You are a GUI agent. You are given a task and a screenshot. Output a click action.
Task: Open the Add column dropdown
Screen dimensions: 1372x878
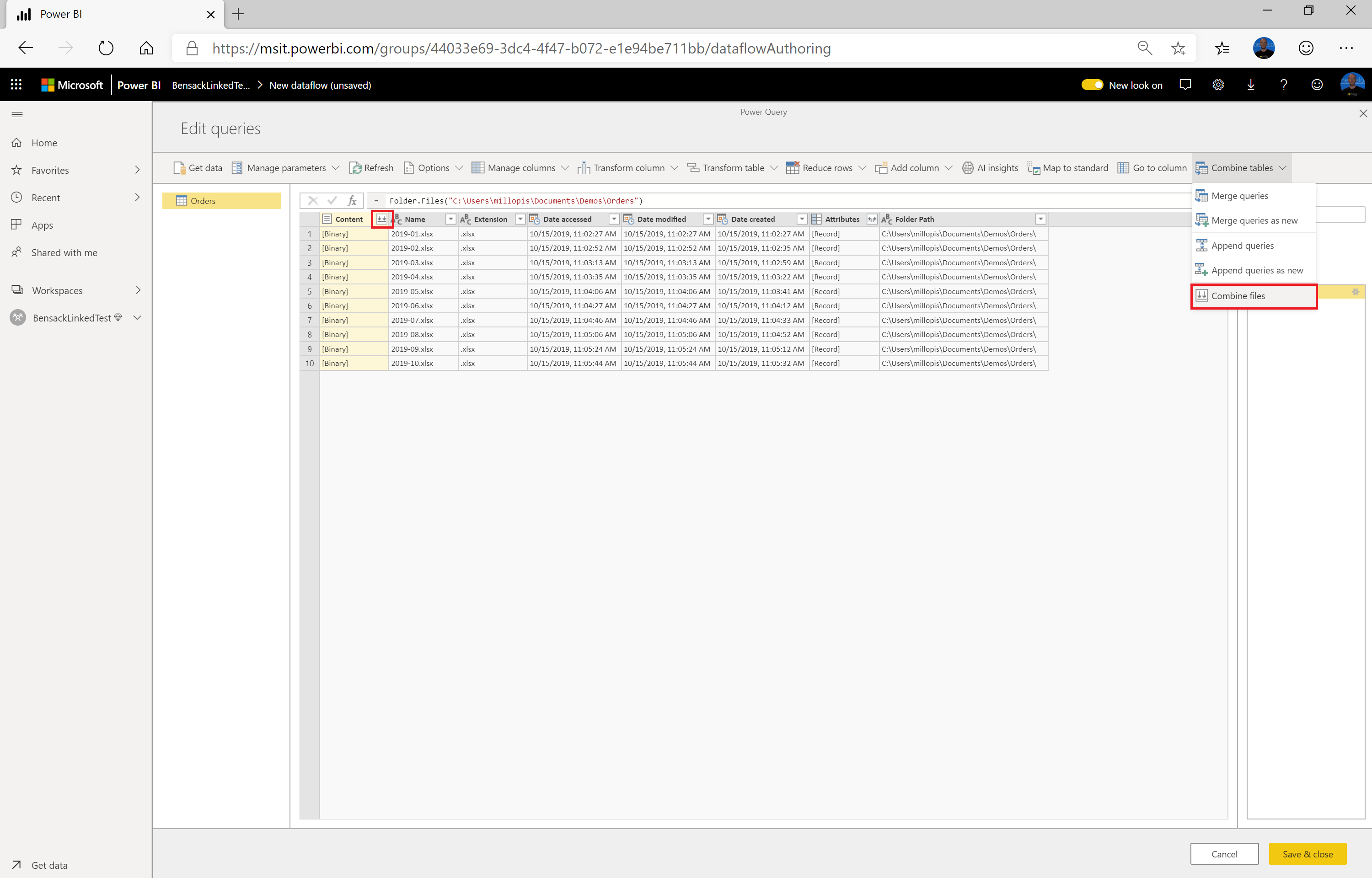(x=914, y=168)
